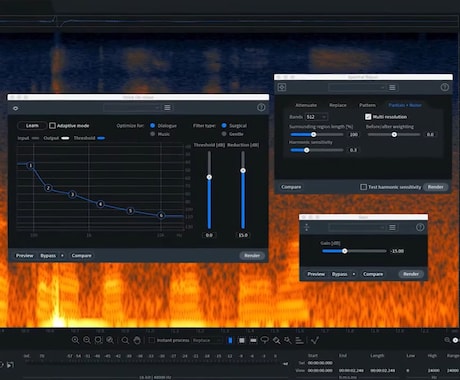Open the Gain window preset menu icon
Screen dimensions: 460x380
click(392, 227)
